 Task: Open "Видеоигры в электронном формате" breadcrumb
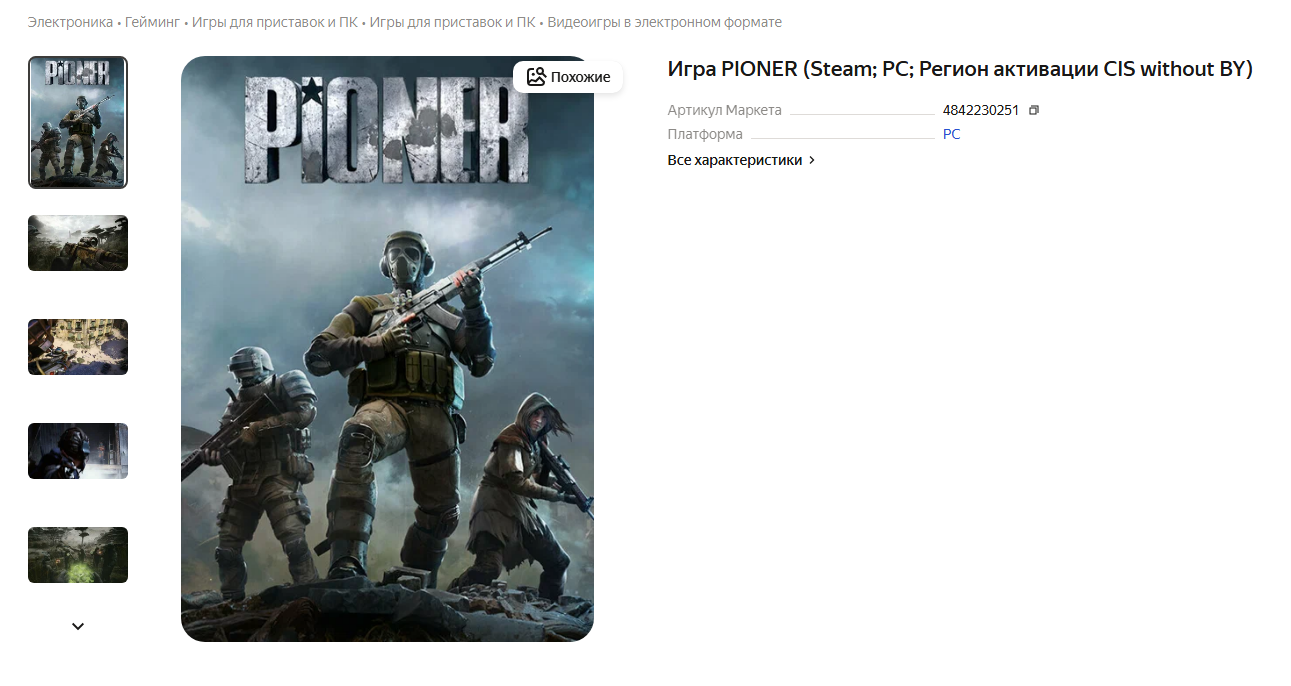point(665,22)
